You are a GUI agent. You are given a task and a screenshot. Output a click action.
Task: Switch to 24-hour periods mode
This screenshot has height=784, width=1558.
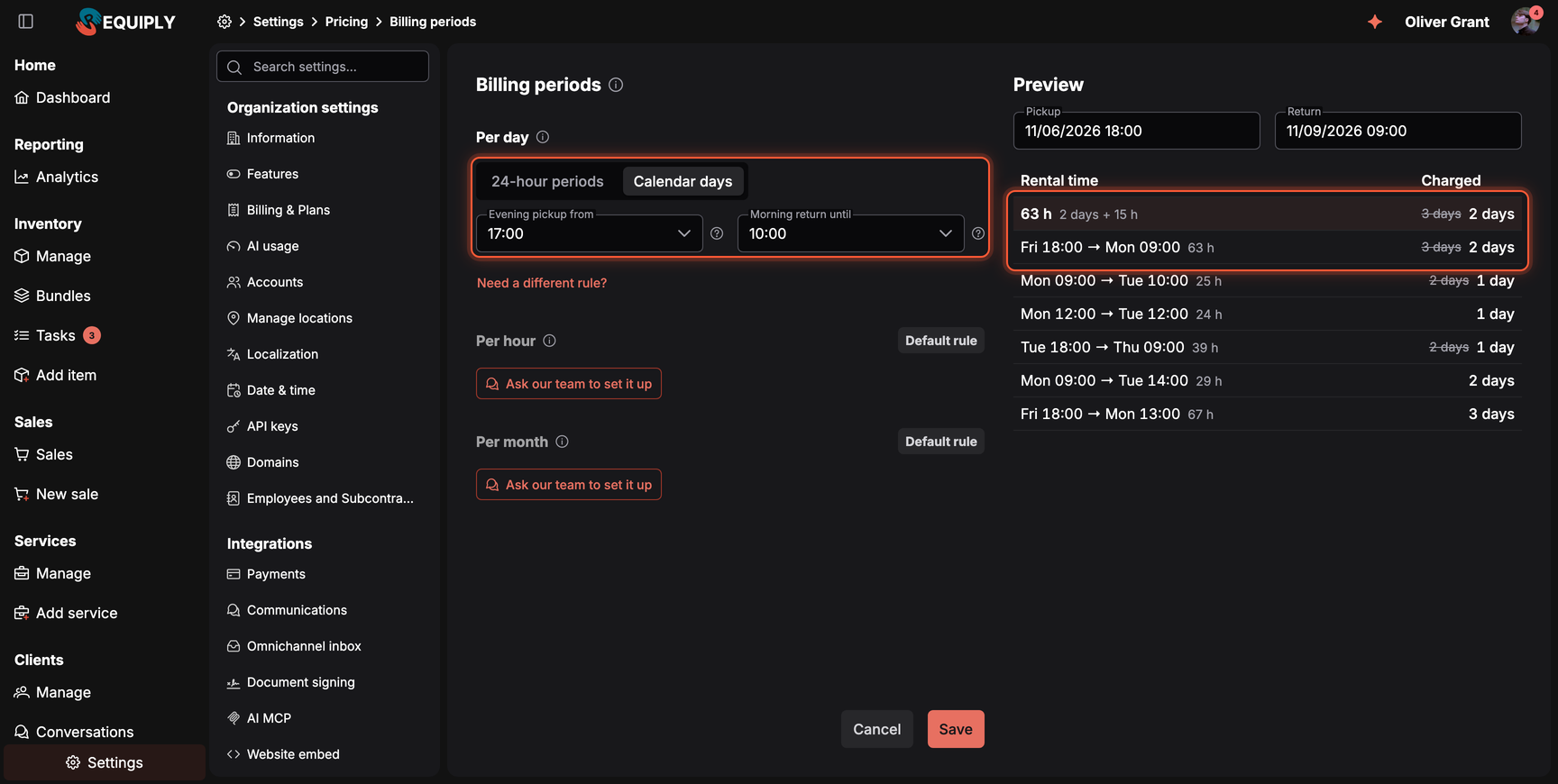pos(547,181)
